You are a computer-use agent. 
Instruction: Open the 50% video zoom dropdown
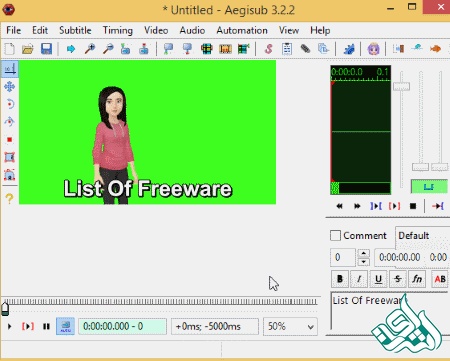tap(290, 326)
